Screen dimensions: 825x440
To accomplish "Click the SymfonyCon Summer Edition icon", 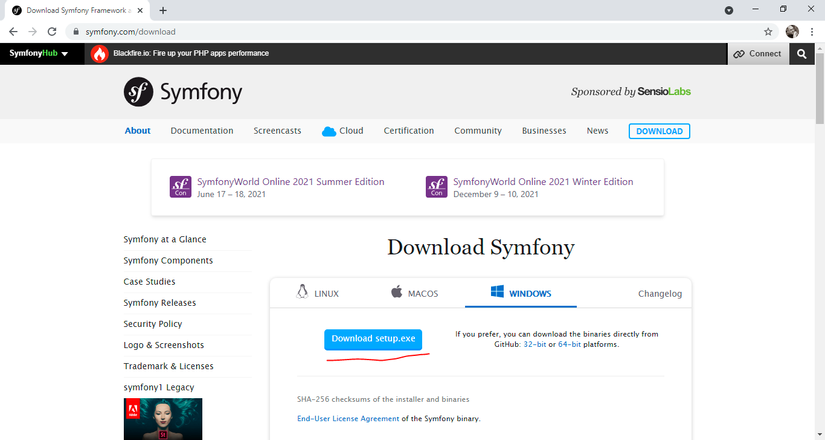I will tap(180, 187).
